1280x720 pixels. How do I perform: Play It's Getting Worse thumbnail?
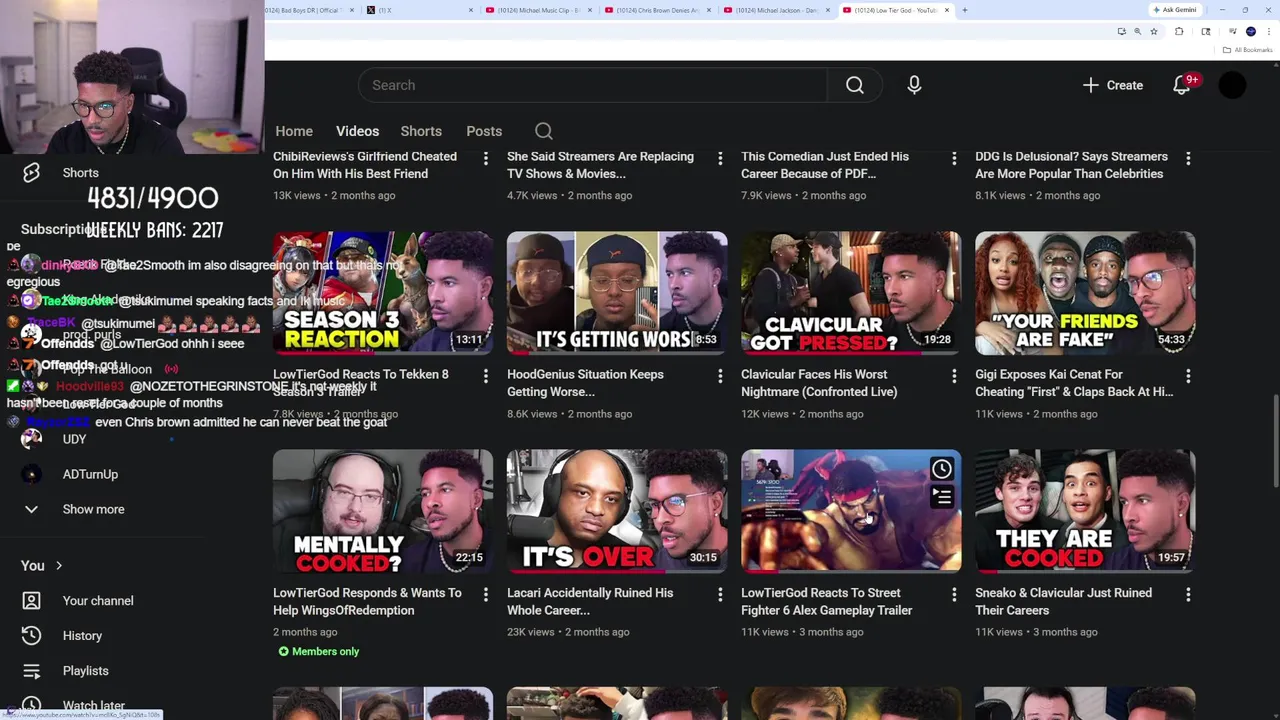(617, 293)
